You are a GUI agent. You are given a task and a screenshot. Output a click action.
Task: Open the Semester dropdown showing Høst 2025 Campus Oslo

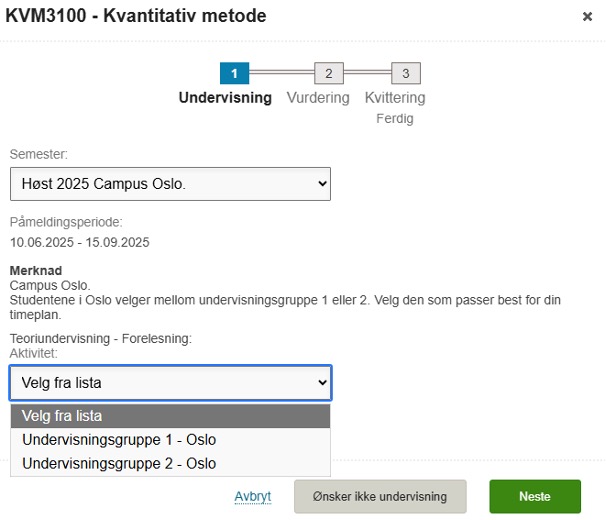(170, 184)
